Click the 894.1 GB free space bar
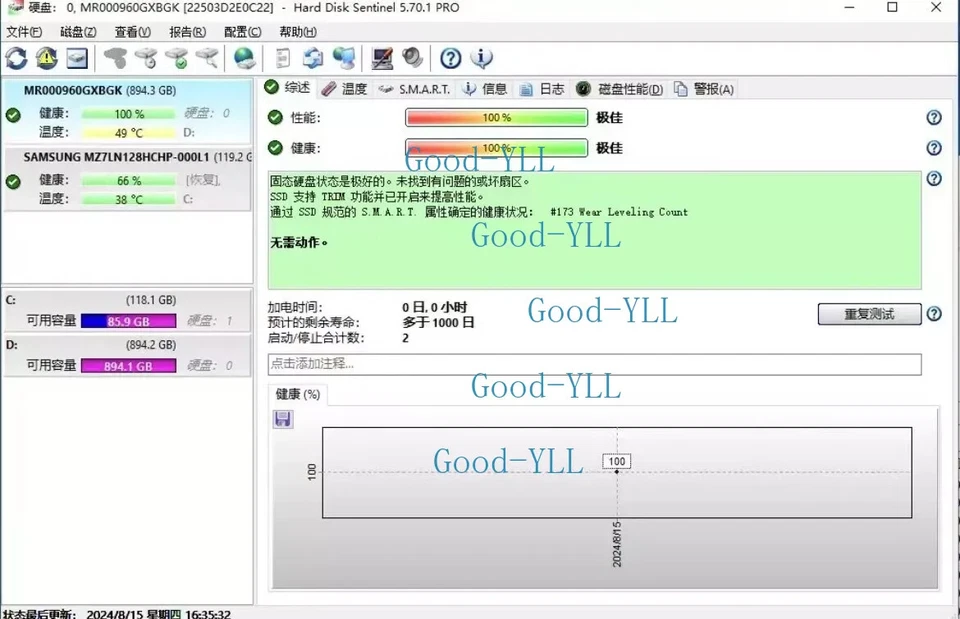 point(129,366)
